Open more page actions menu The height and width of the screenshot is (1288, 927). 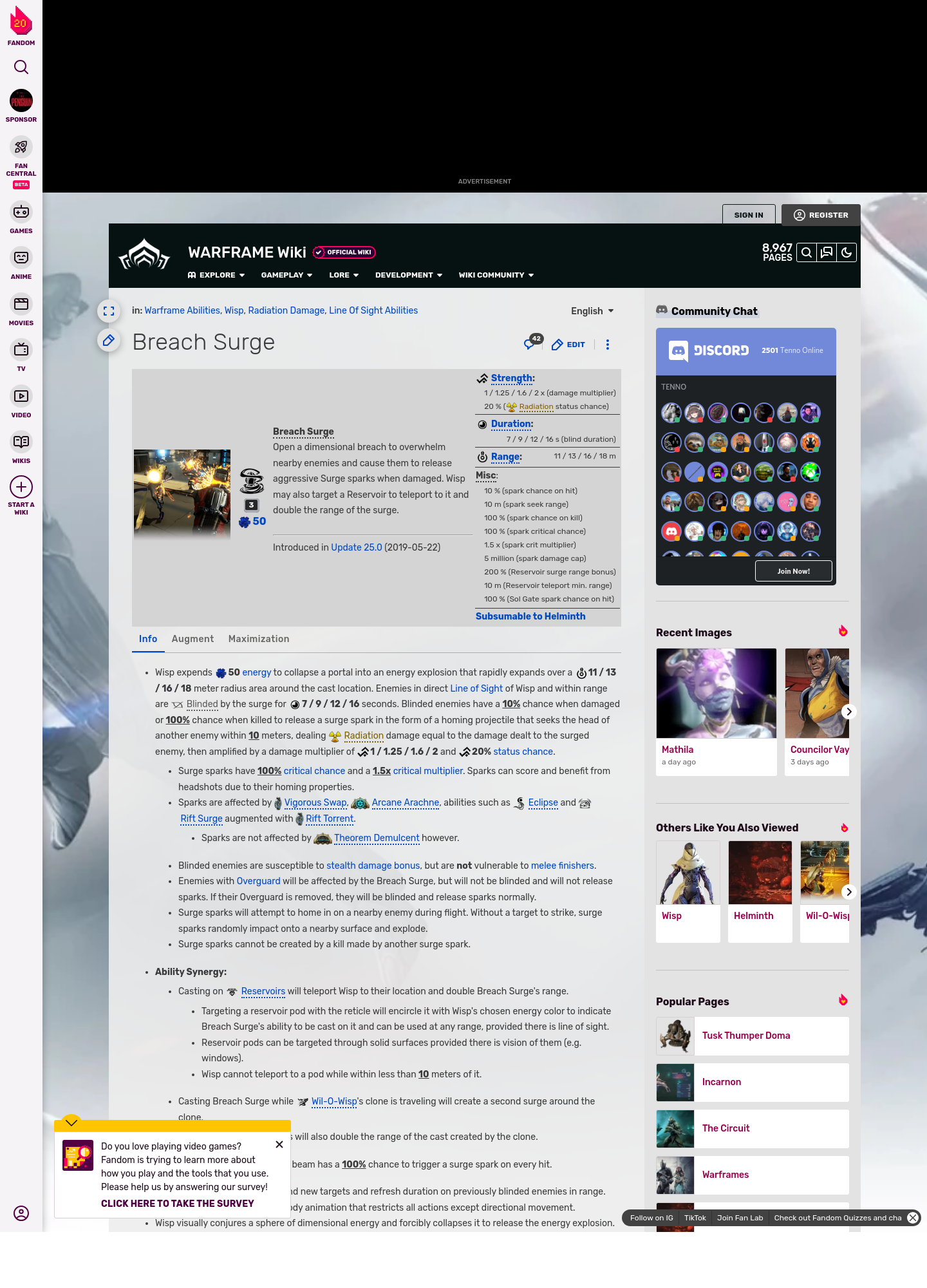608,345
